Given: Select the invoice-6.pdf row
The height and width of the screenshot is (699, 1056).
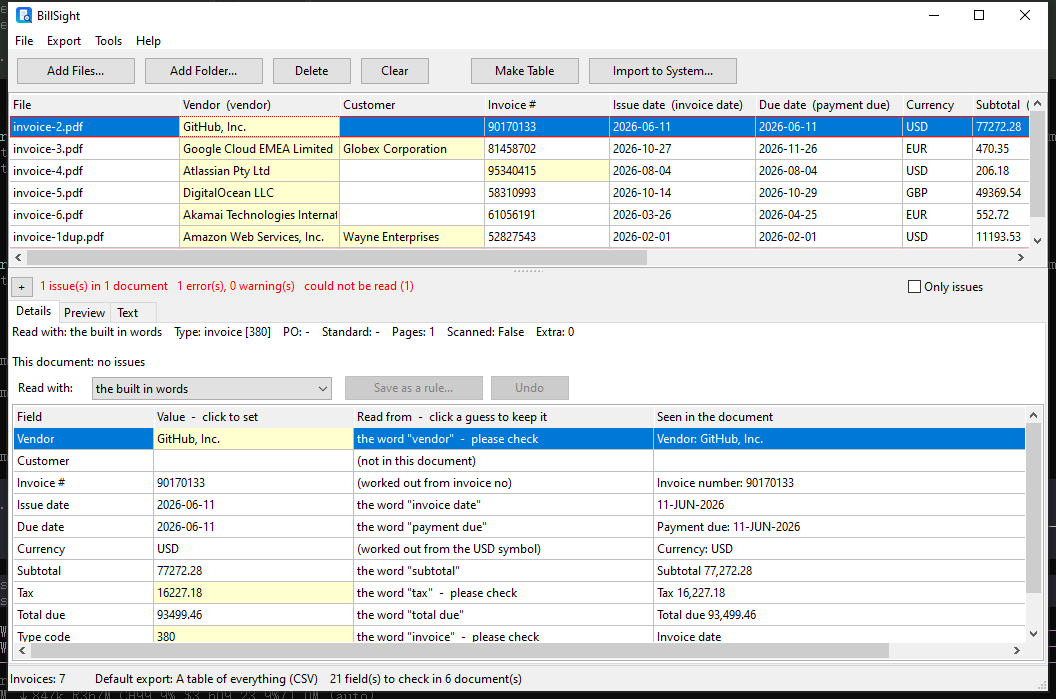Looking at the screenshot, I should click(x=519, y=215).
